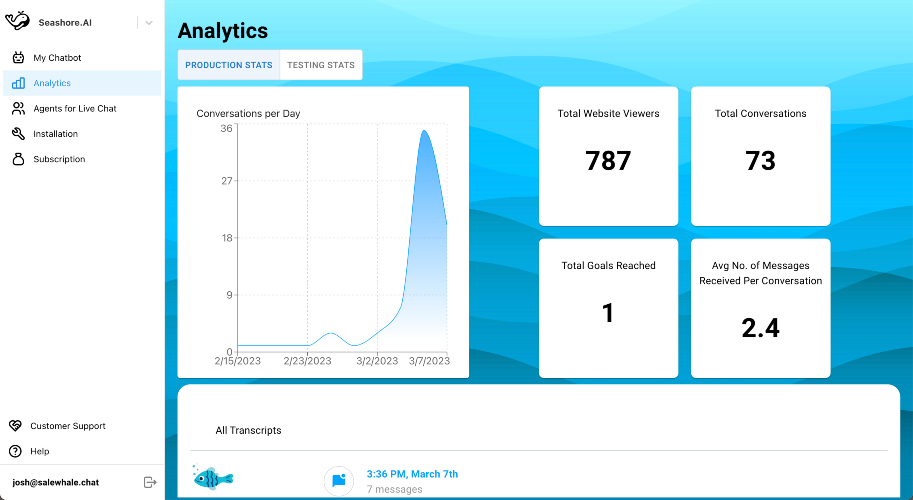Screen dimensions: 913x500
Task: Click the 3/2/2023 axis label
Action: coord(377,361)
